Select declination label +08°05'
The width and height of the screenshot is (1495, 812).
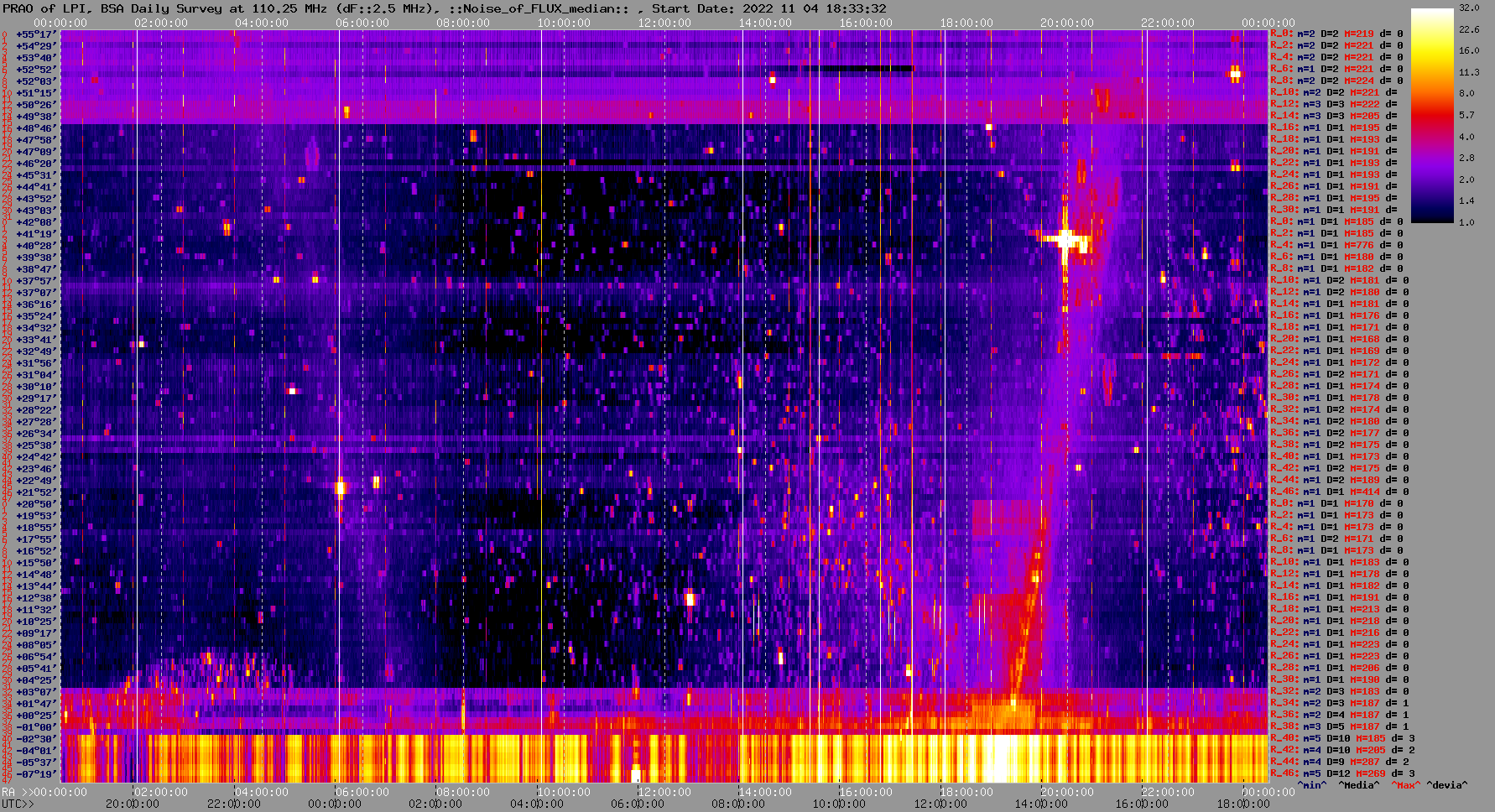click(35, 645)
